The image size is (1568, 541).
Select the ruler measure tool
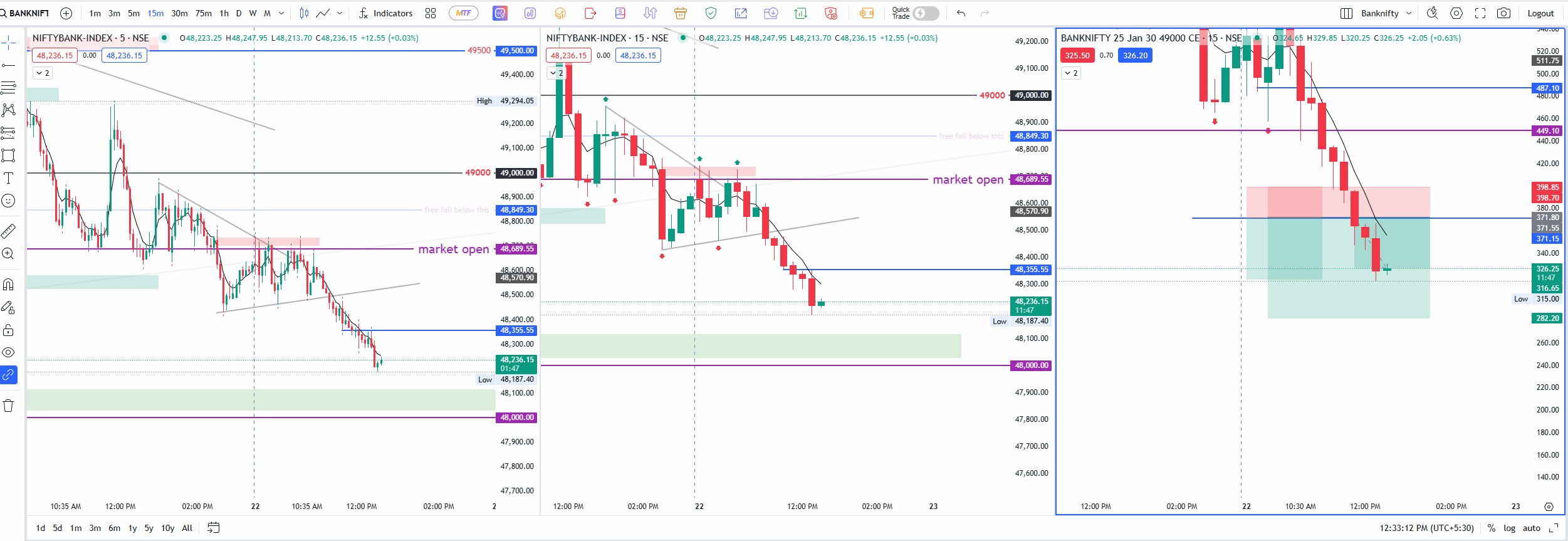[x=8, y=231]
